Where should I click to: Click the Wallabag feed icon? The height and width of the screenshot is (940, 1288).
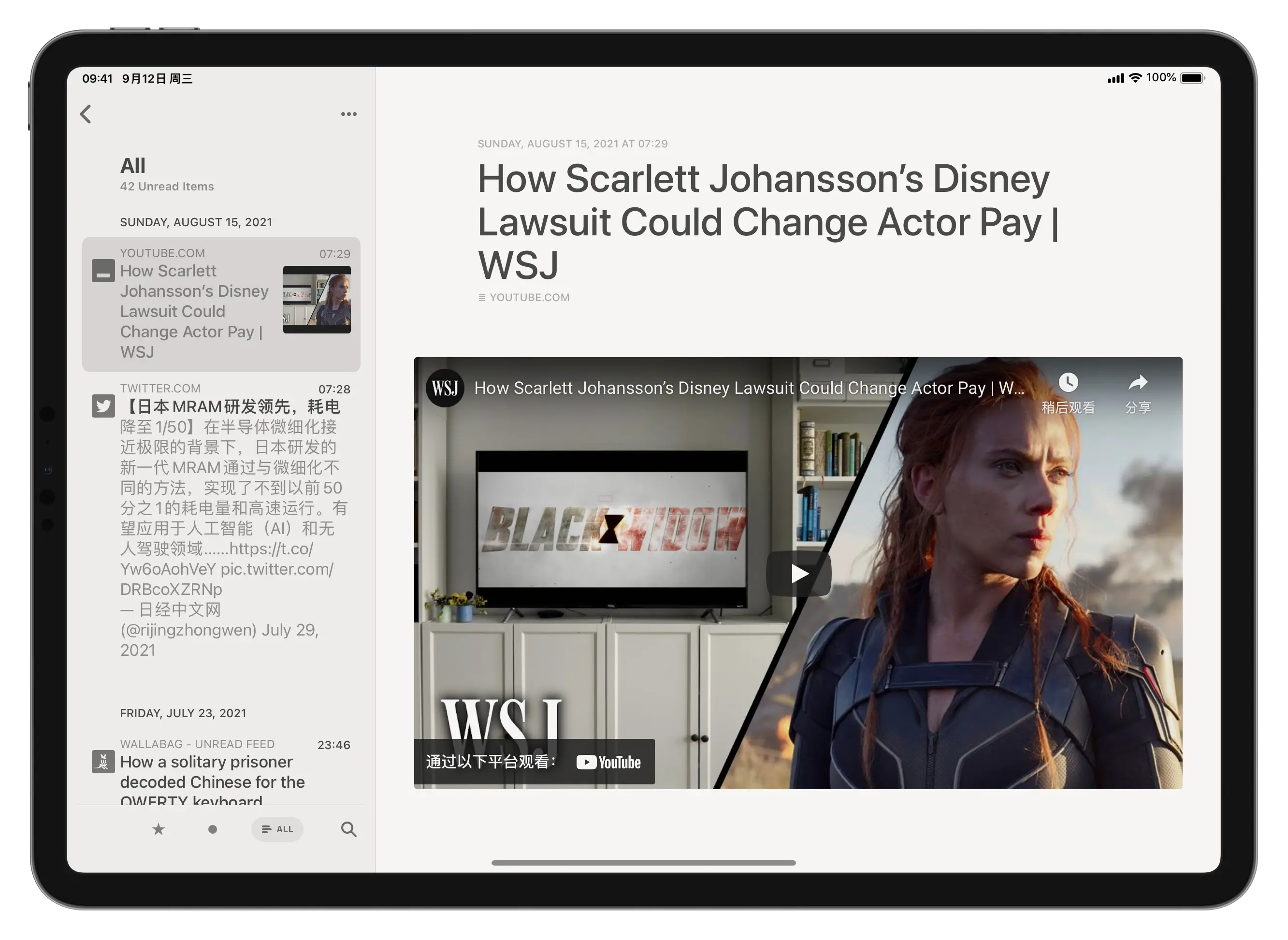(103, 761)
